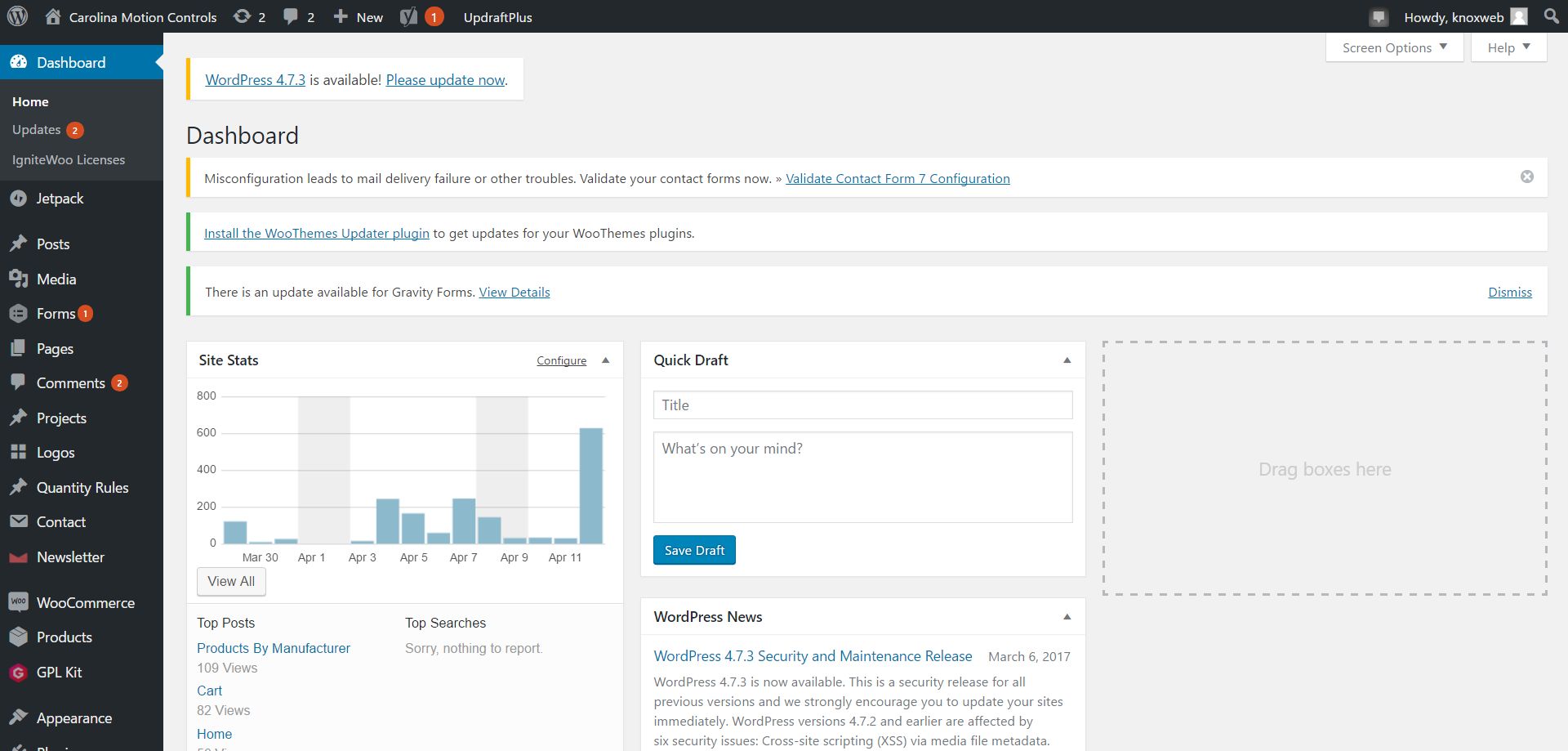
Task: Open the comments bubble in admin bar
Action: tap(291, 17)
